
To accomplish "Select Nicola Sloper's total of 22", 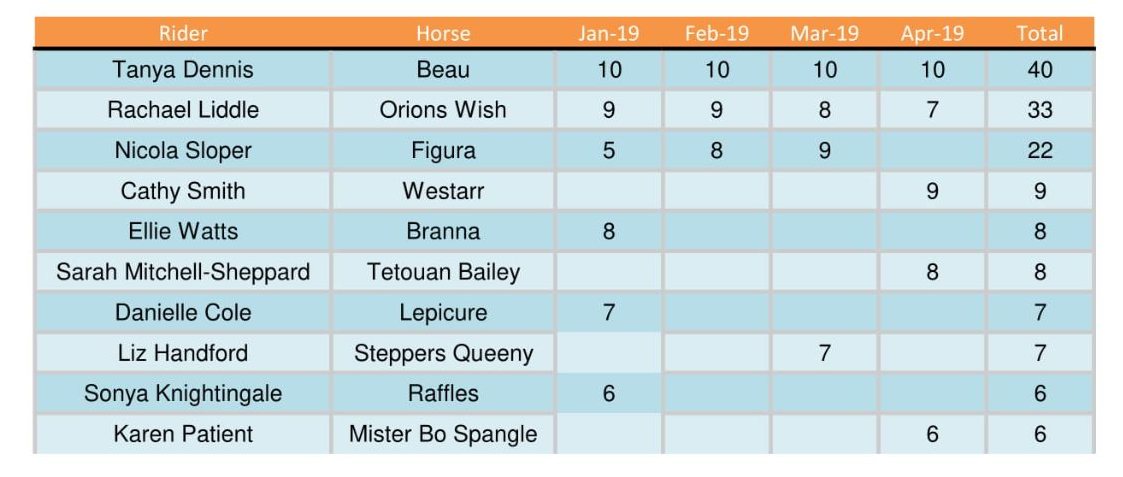I will click(1040, 150).
